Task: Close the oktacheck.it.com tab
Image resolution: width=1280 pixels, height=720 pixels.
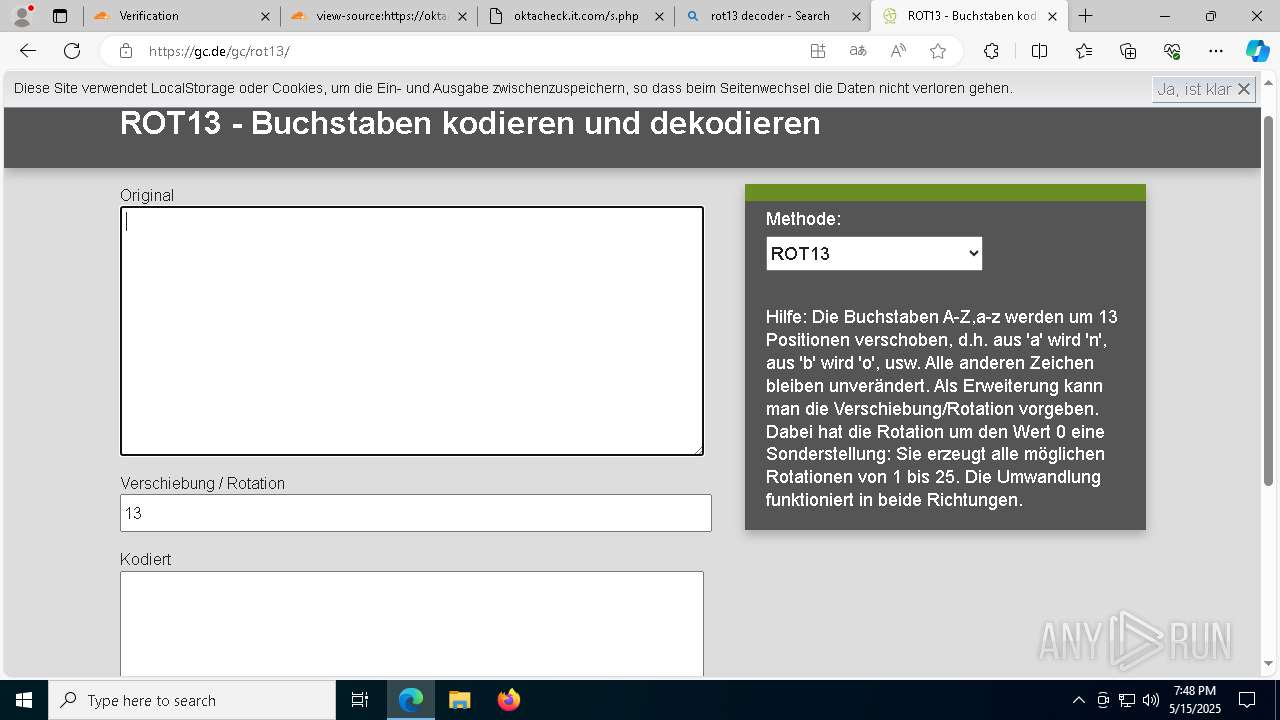Action: [659, 16]
